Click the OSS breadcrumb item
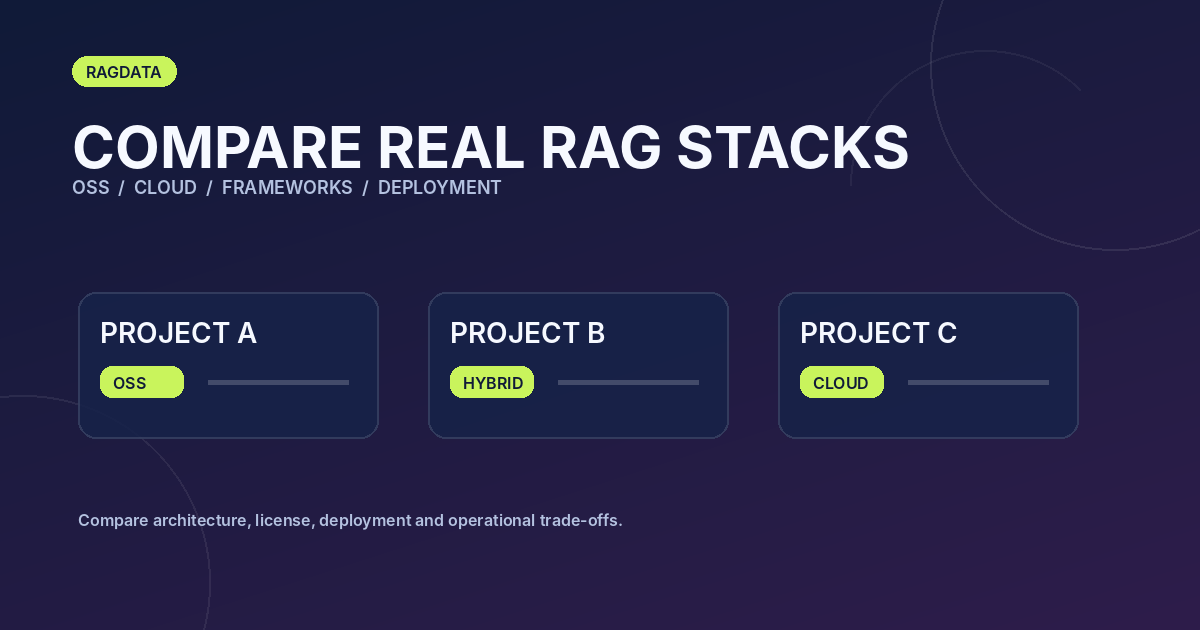The image size is (1200, 630). pos(91,188)
